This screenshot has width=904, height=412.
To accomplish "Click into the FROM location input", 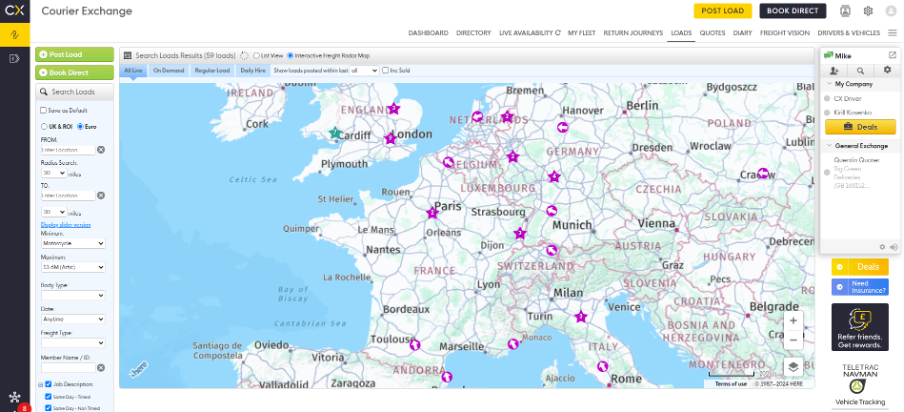I will pos(68,150).
